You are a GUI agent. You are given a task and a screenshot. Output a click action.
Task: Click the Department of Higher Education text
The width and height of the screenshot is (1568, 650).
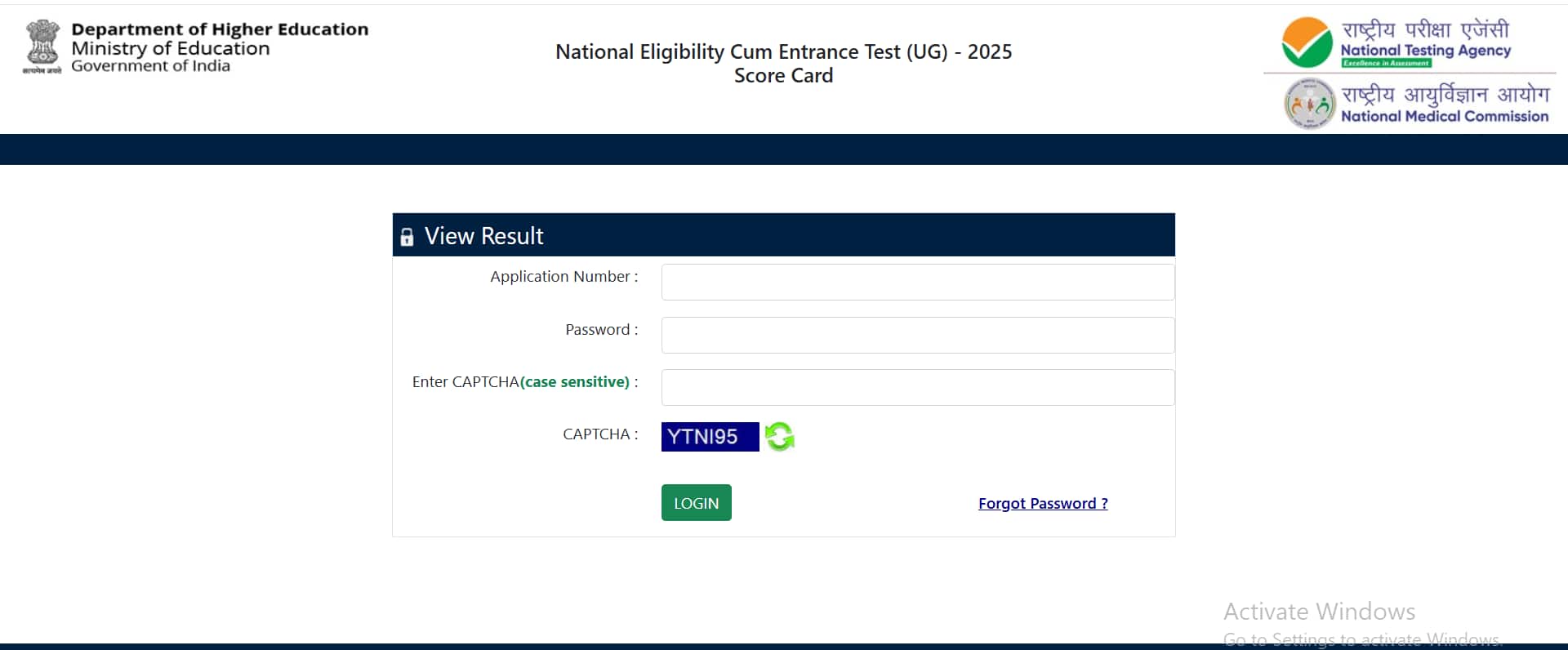(x=220, y=29)
